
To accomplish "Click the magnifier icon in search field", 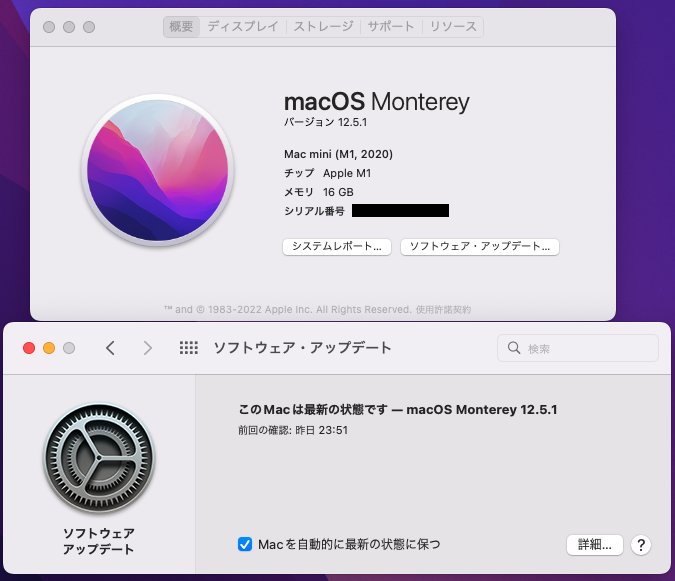I will click(514, 348).
